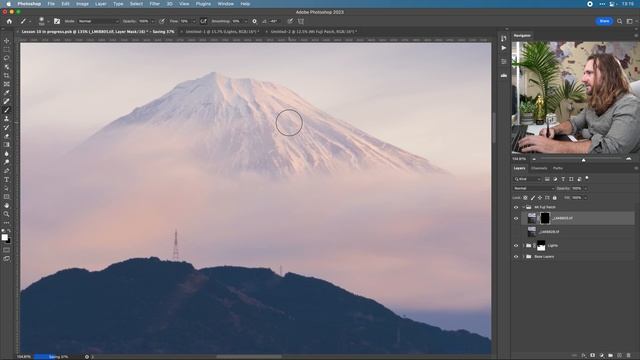Image resolution: width=640 pixels, height=360 pixels.
Task: Expand the Base Layers group
Action: (x=523, y=257)
